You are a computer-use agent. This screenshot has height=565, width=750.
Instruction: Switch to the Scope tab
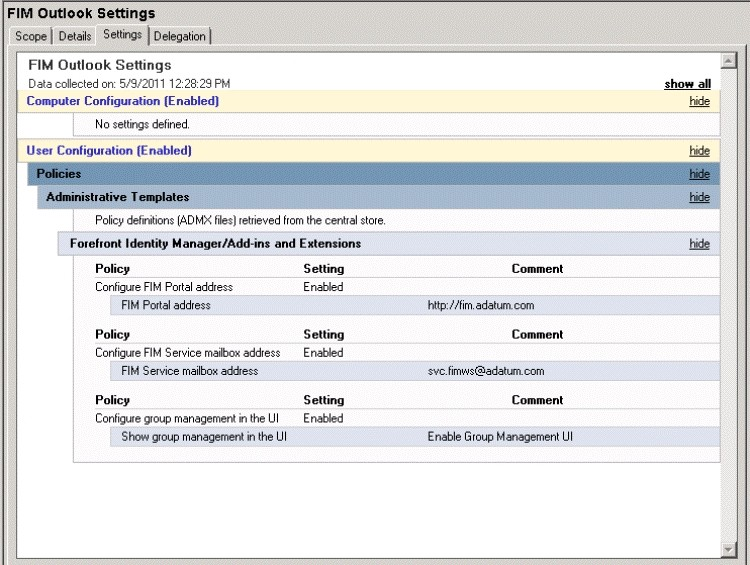click(31, 36)
